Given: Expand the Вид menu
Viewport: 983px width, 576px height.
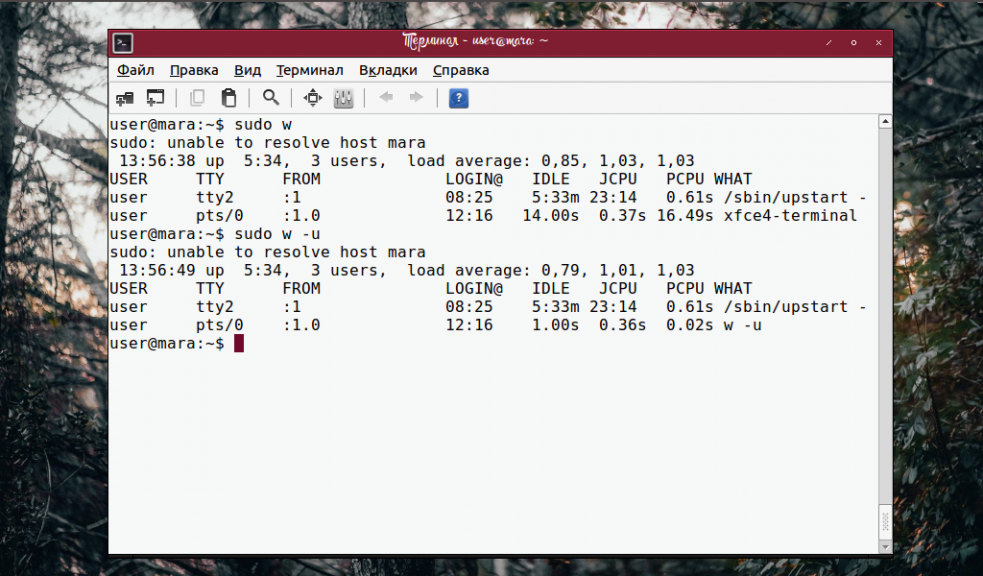Looking at the screenshot, I should tap(247, 70).
